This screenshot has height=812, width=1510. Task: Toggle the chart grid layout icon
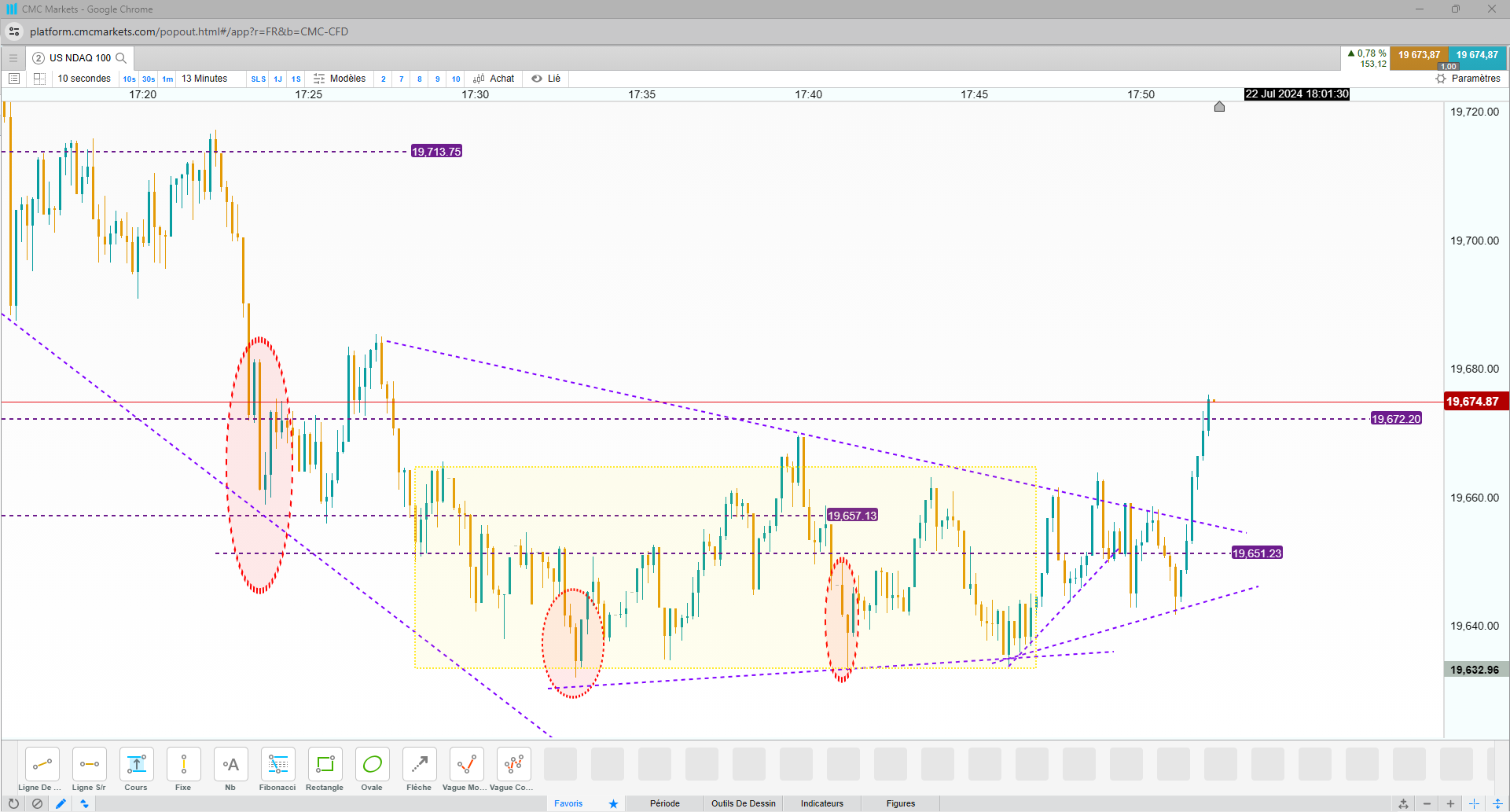(39, 79)
